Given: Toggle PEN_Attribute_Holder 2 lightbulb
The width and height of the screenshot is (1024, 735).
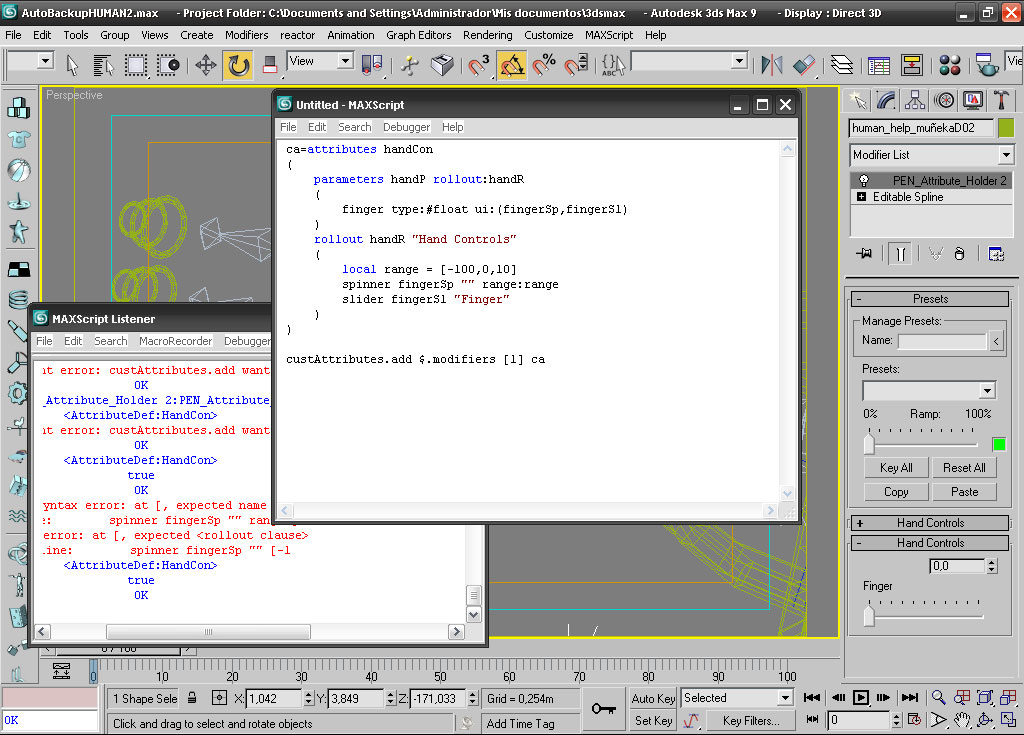Looking at the screenshot, I should pyautogui.click(x=863, y=180).
